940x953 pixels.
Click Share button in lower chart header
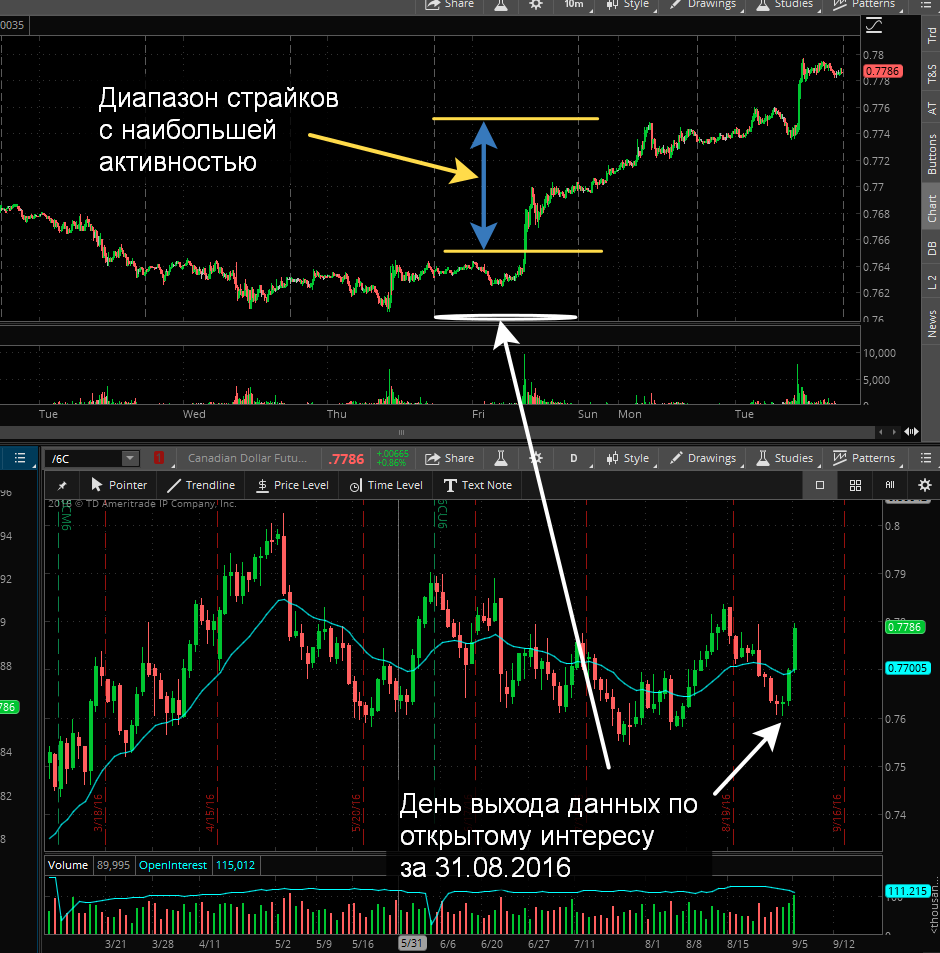tap(450, 458)
